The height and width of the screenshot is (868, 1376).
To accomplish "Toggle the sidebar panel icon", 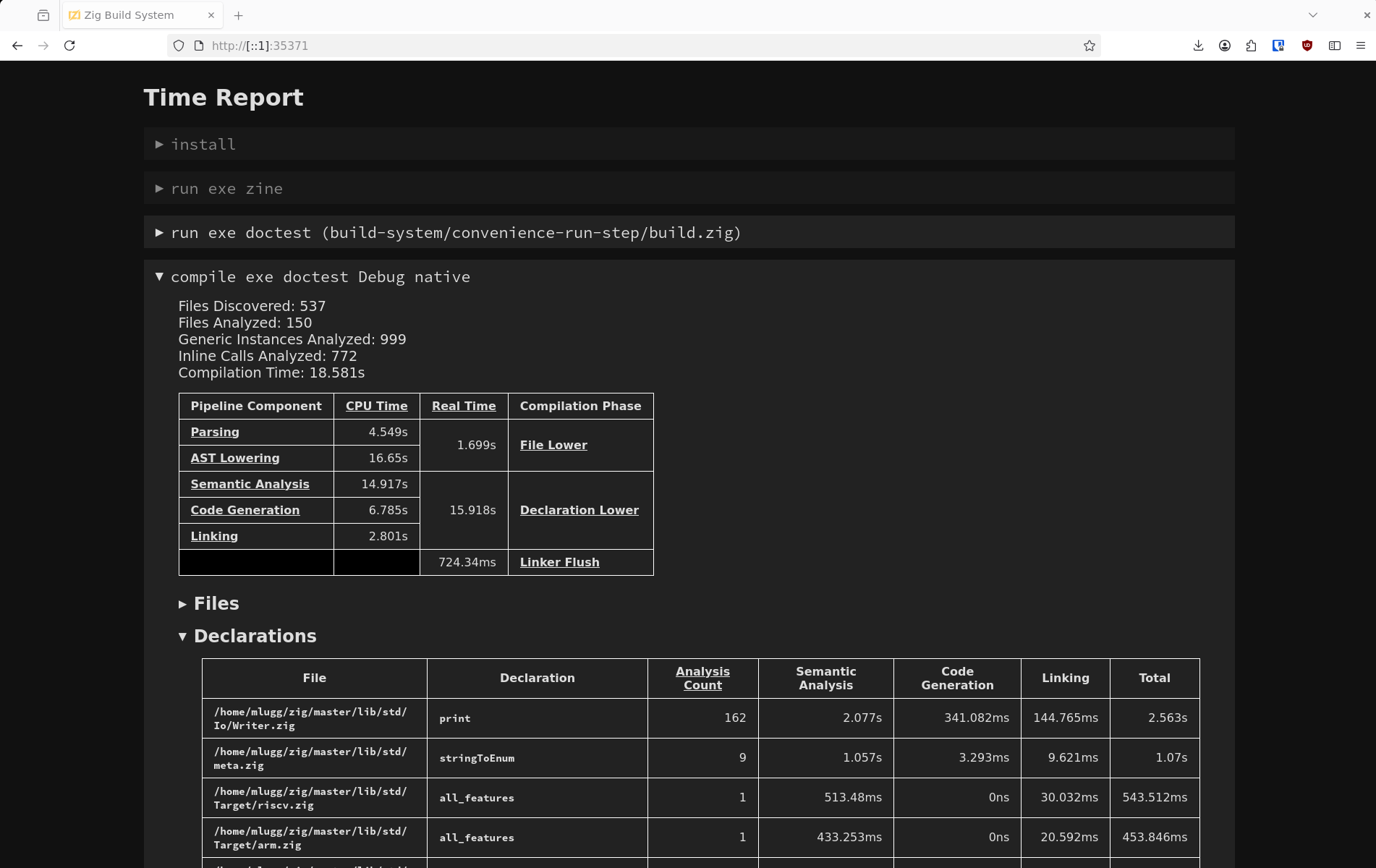I will [x=1334, y=45].
